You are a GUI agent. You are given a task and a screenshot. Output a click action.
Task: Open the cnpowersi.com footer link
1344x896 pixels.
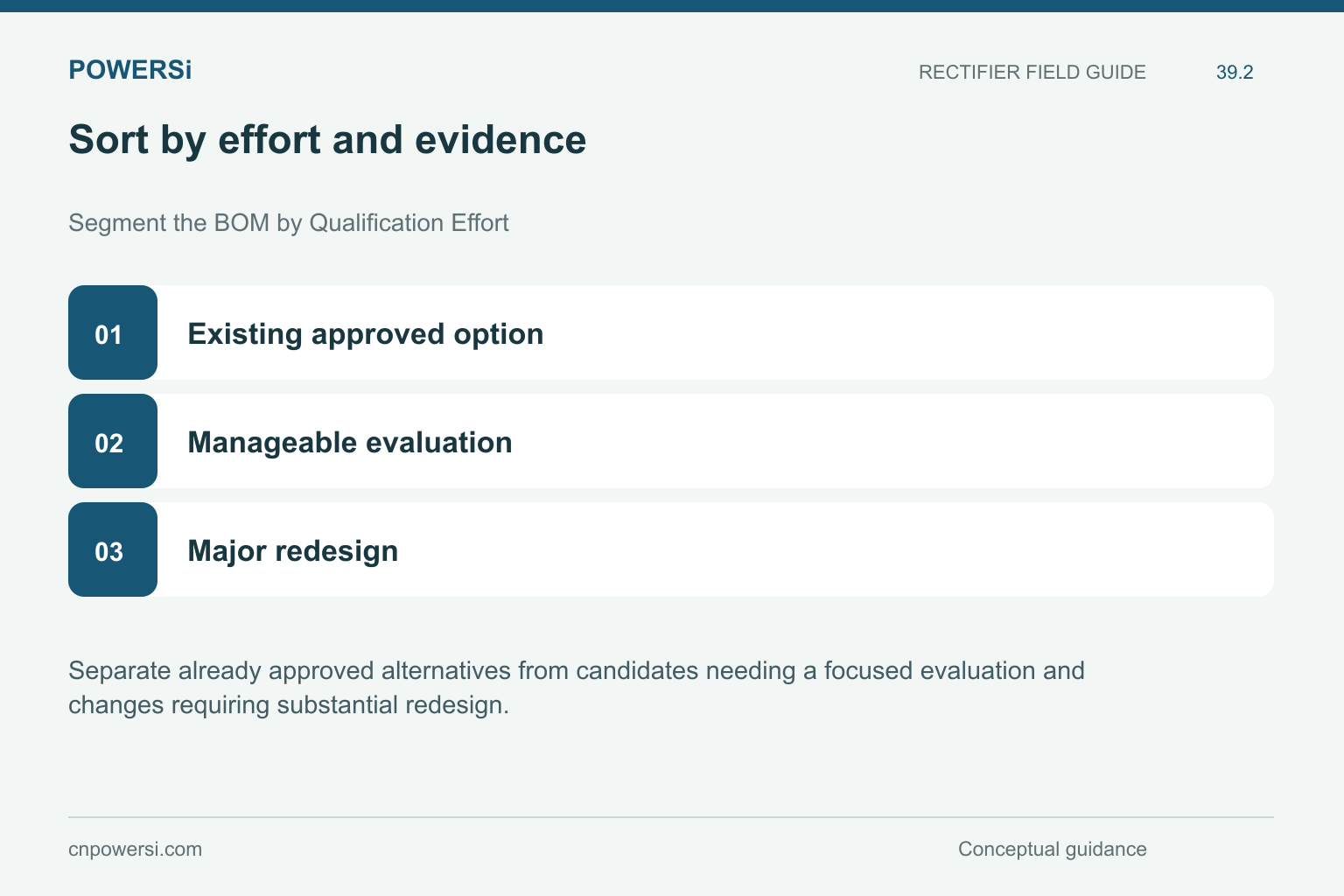point(135,850)
